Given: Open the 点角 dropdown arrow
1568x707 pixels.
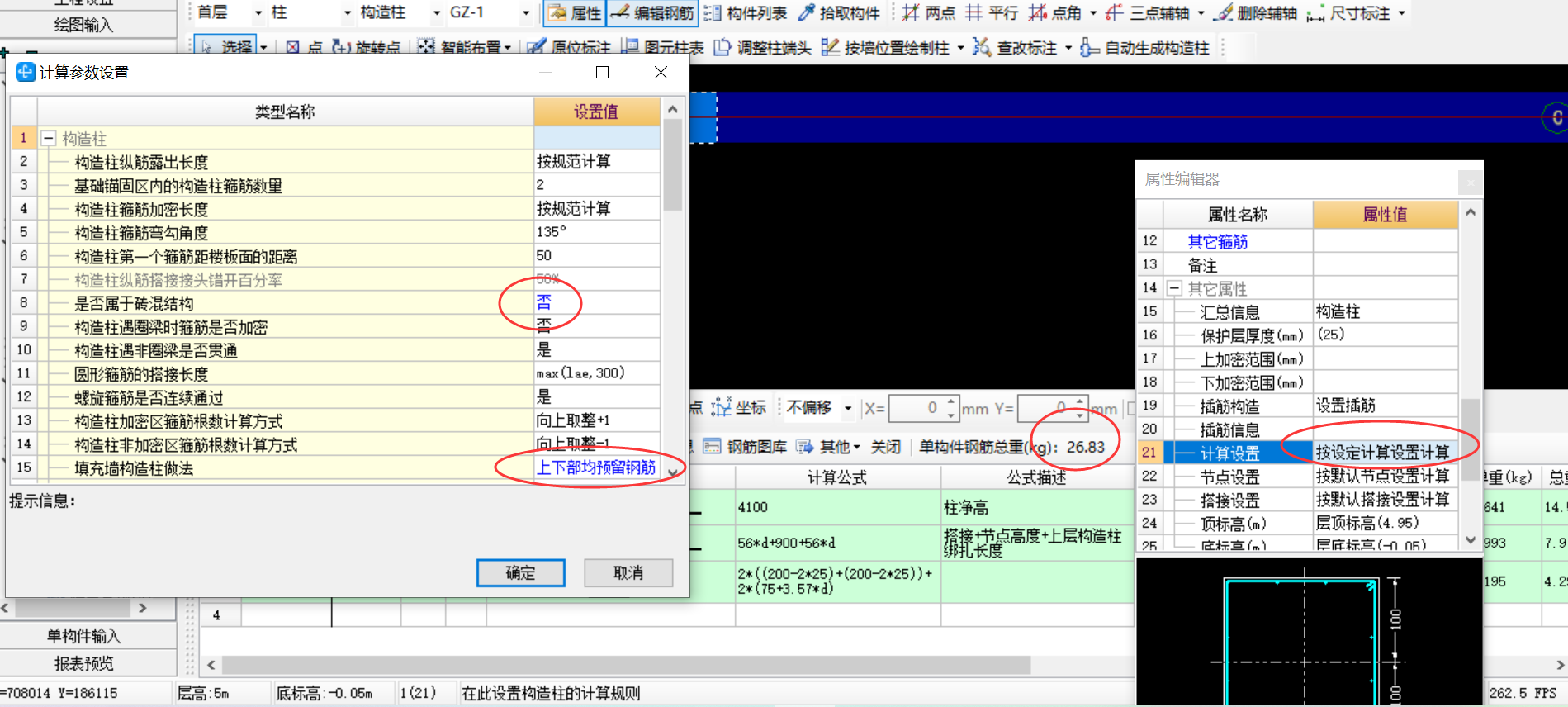Looking at the screenshot, I should [x=1093, y=12].
